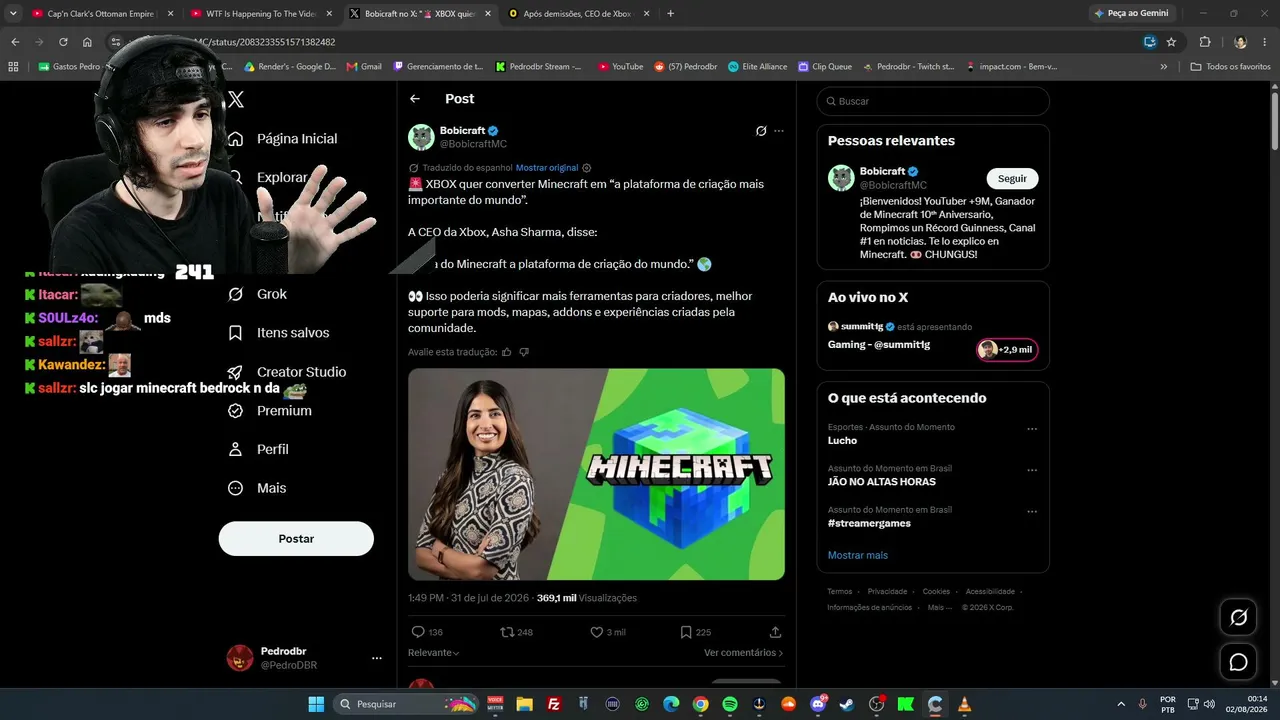Show hidden bookmarks overflow chevron
Viewport: 1280px width, 720px height.
pos(1163,67)
